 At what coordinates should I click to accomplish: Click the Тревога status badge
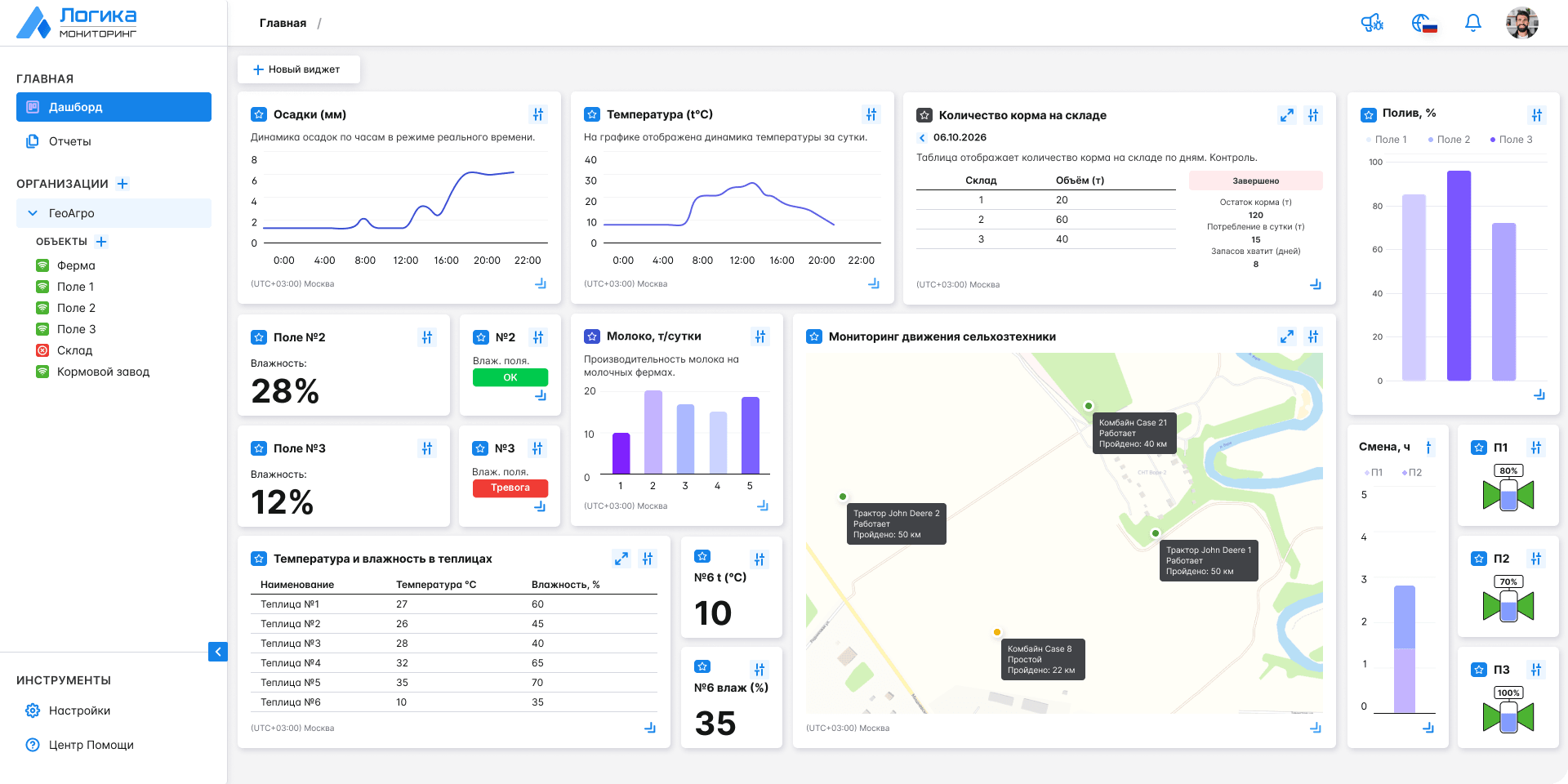coord(510,488)
